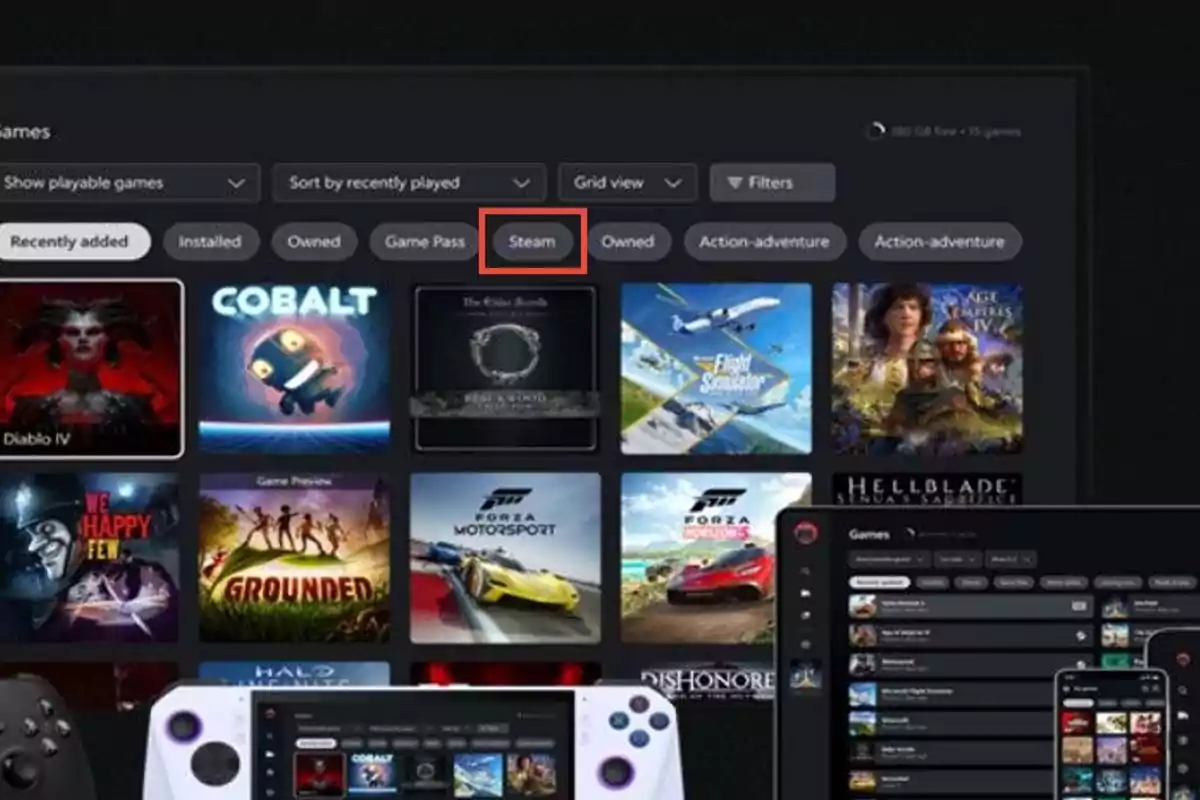This screenshot has width=1200, height=800.
Task: Click the Filters button
Action: pos(772,183)
